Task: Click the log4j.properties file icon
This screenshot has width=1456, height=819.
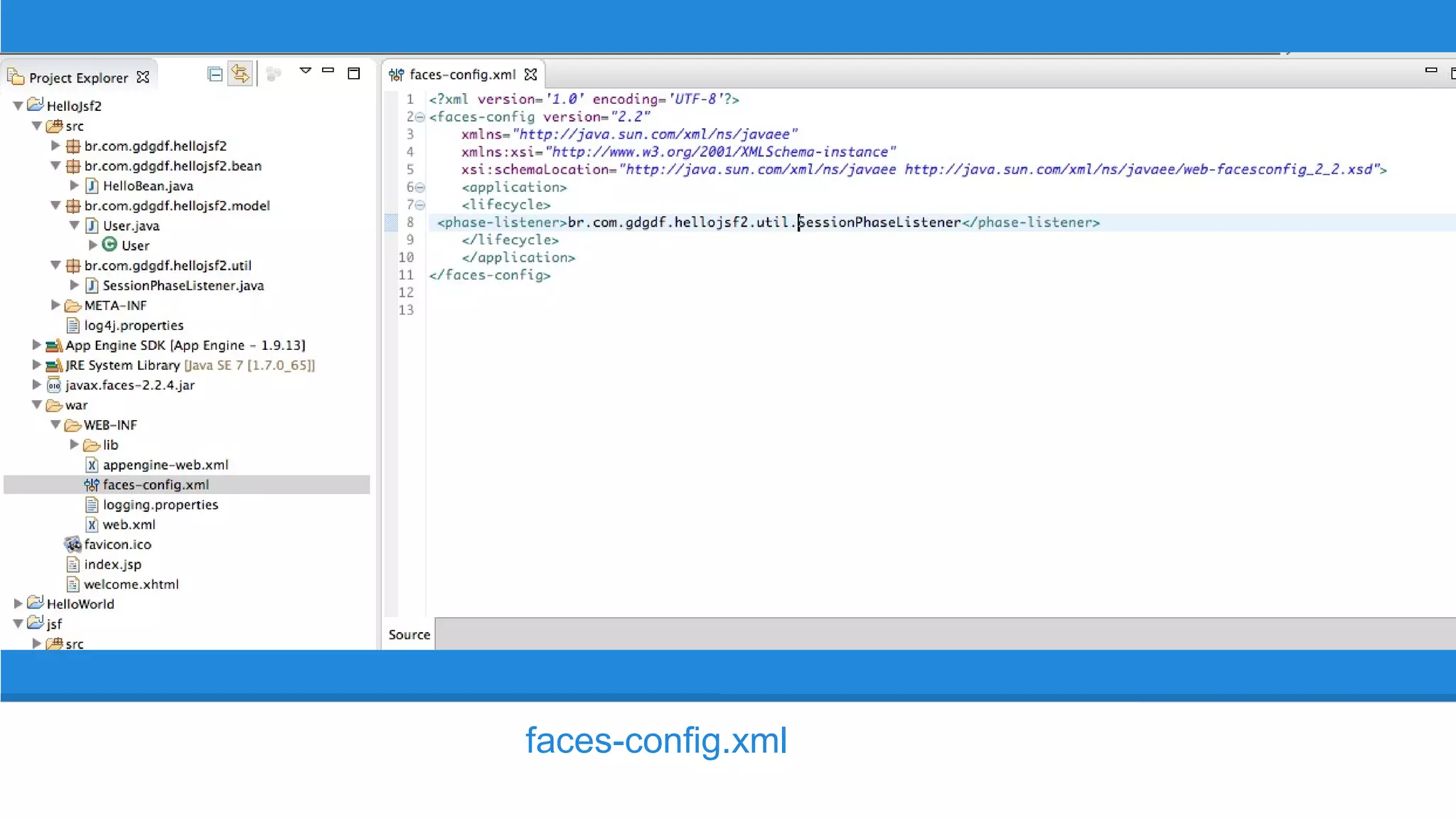Action: 73,325
